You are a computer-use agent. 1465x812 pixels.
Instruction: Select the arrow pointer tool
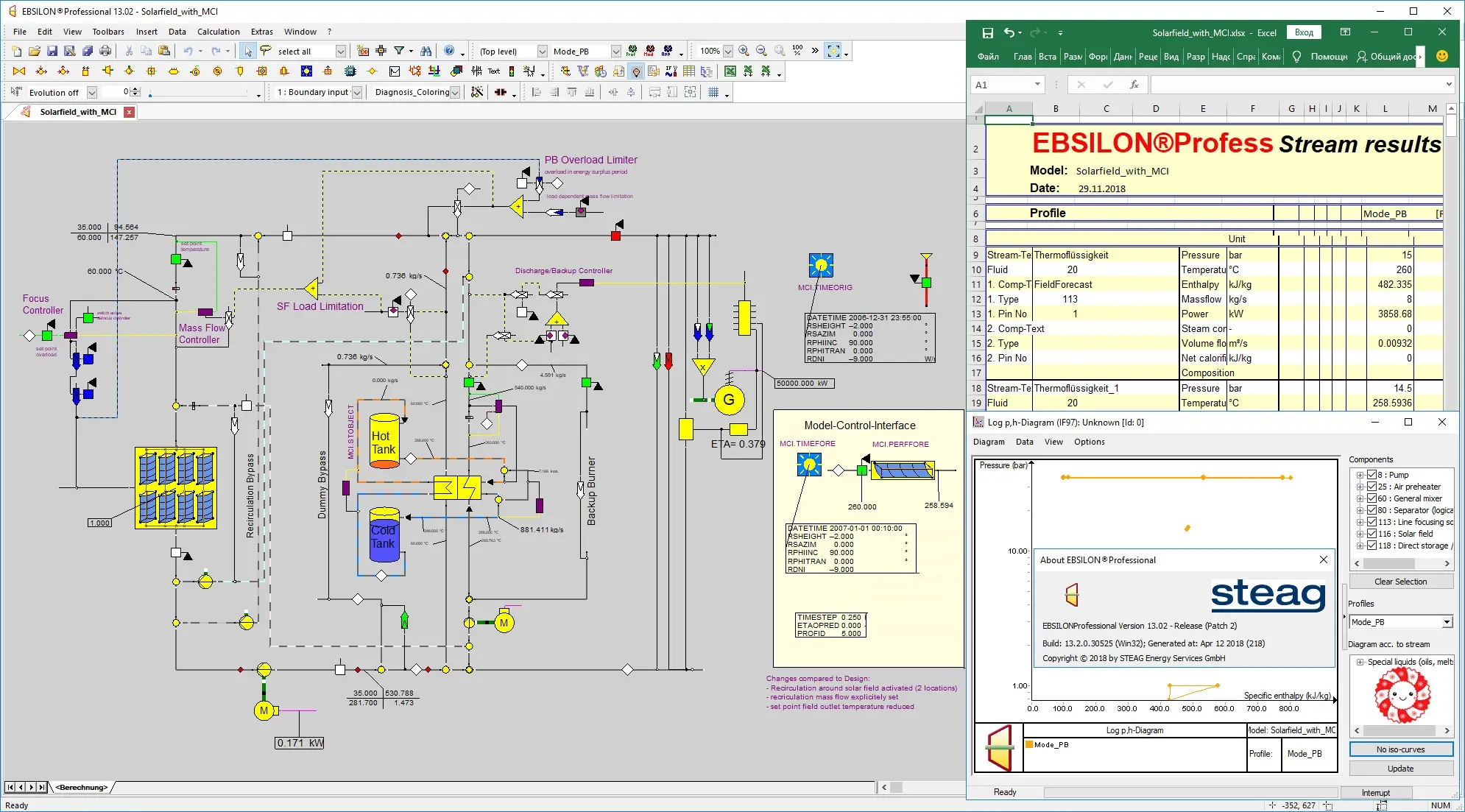click(x=248, y=51)
